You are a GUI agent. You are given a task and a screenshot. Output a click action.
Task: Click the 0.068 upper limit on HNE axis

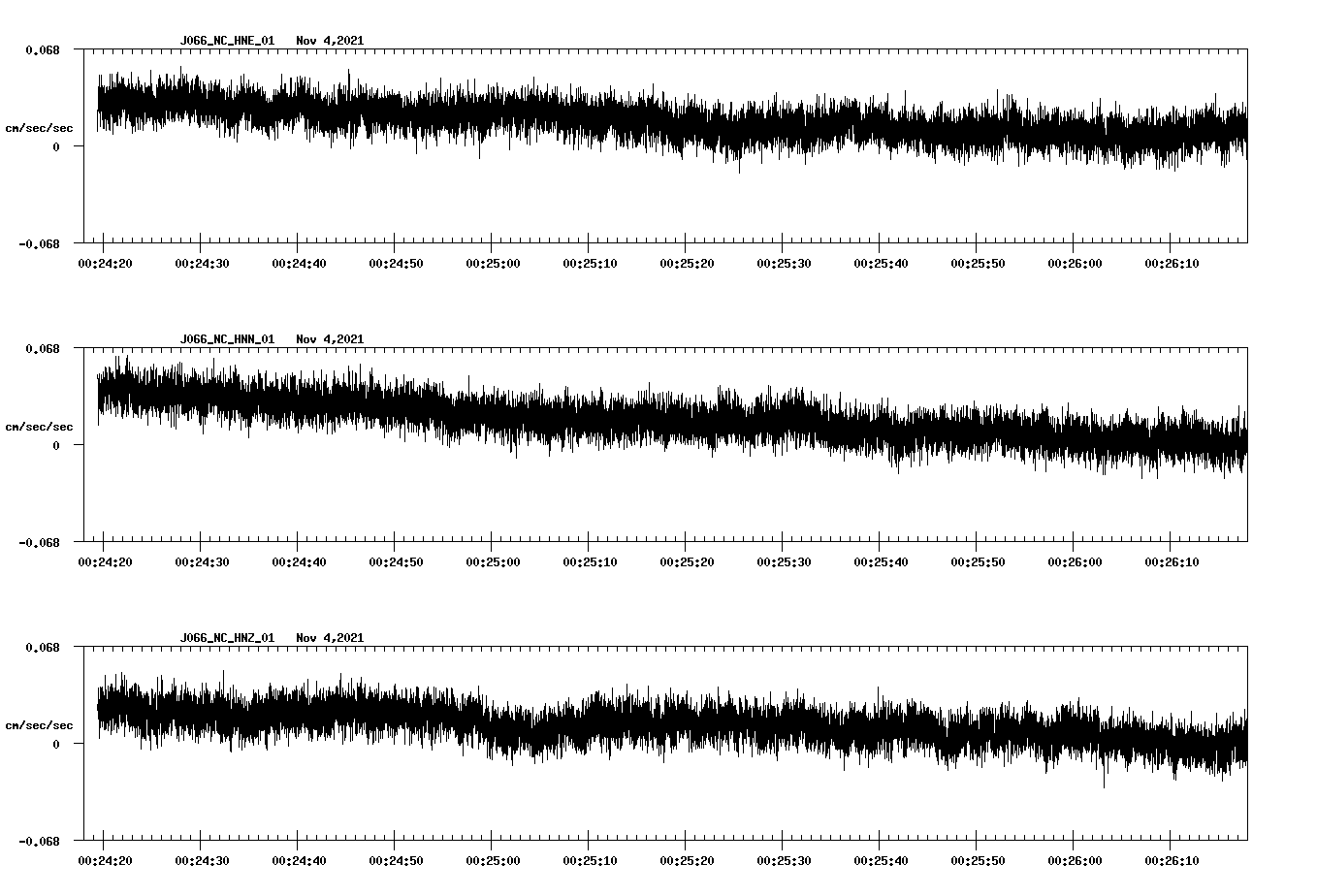[x=43, y=49]
